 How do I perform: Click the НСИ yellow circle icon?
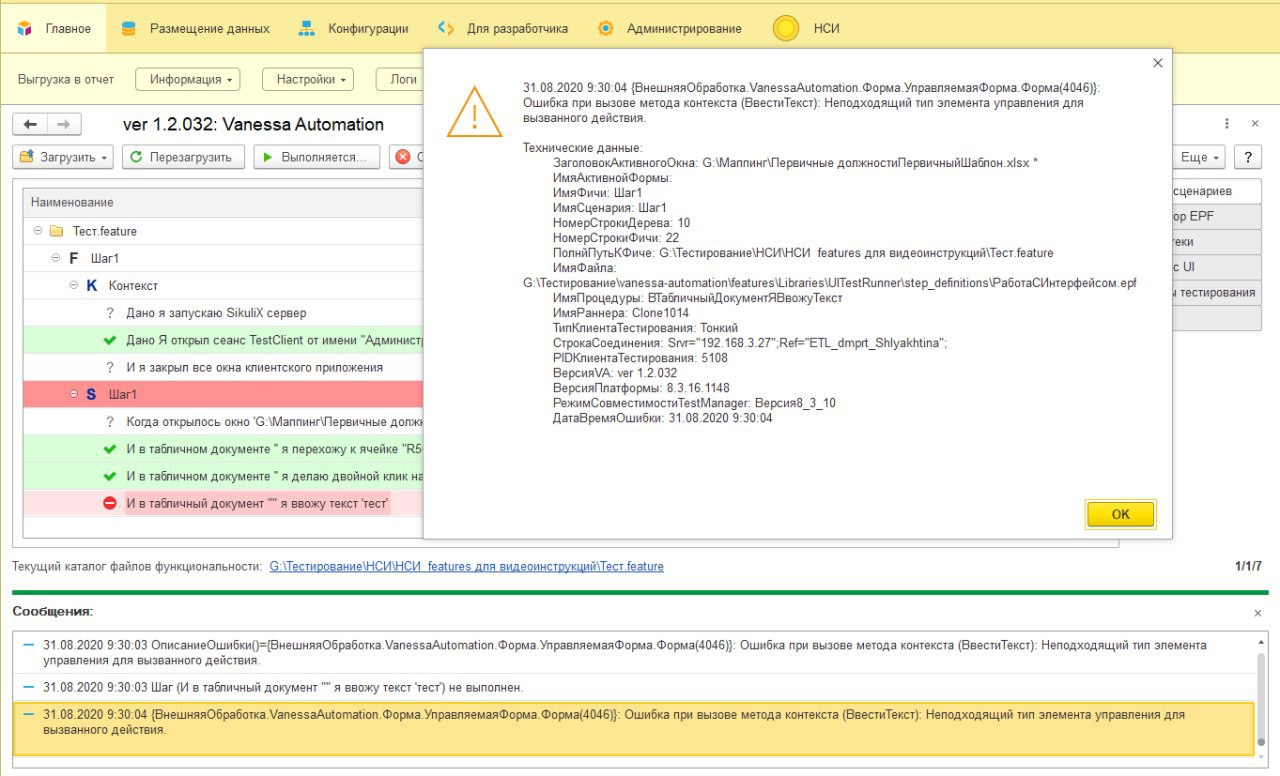pyautogui.click(x=786, y=29)
